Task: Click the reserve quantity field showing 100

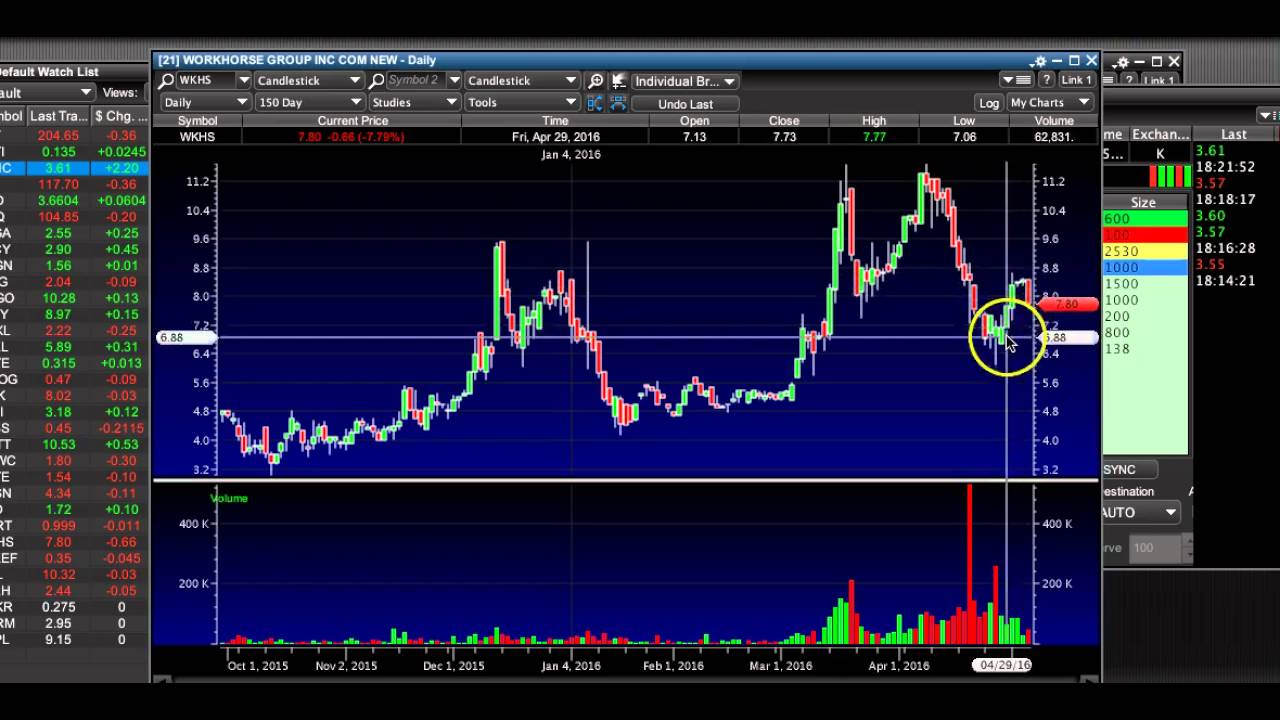Action: pyautogui.click(x=1155, y=548)
